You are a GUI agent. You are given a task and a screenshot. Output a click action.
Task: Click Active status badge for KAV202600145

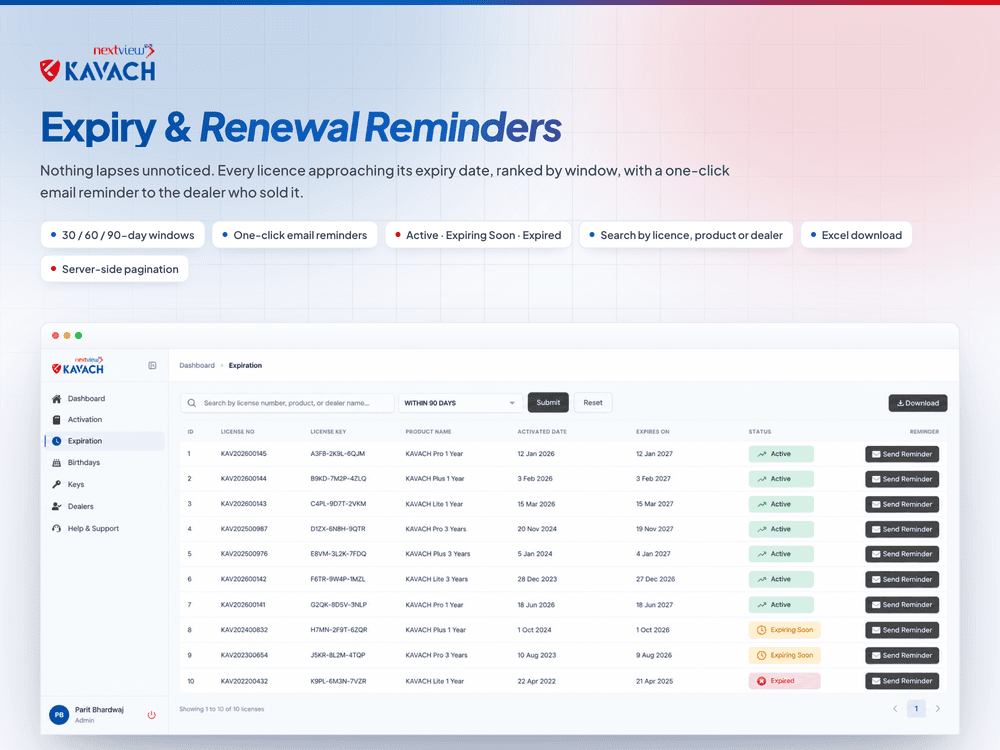point(781,454)
